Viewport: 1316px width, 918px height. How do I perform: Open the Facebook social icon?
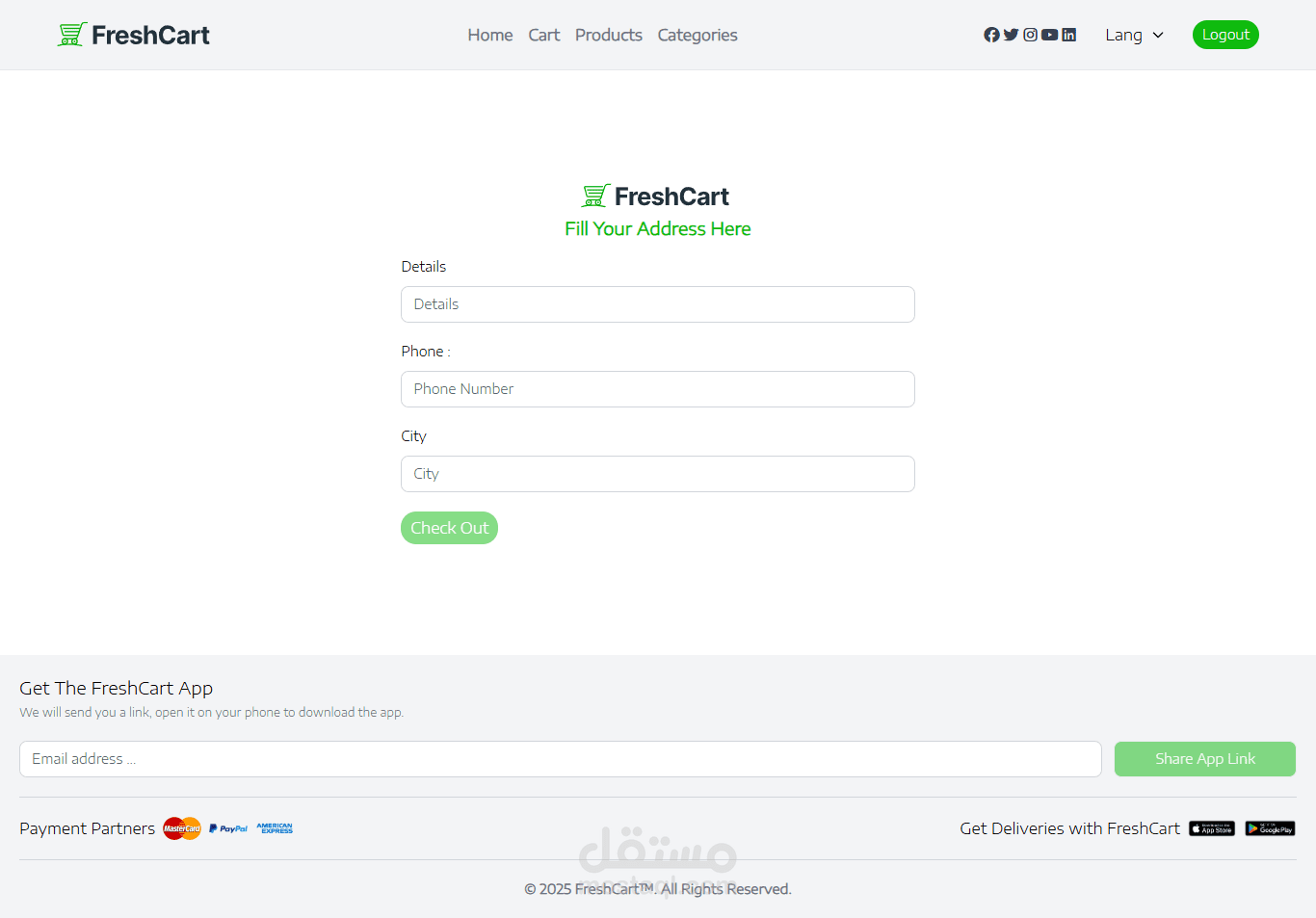(x=991, y=35)
